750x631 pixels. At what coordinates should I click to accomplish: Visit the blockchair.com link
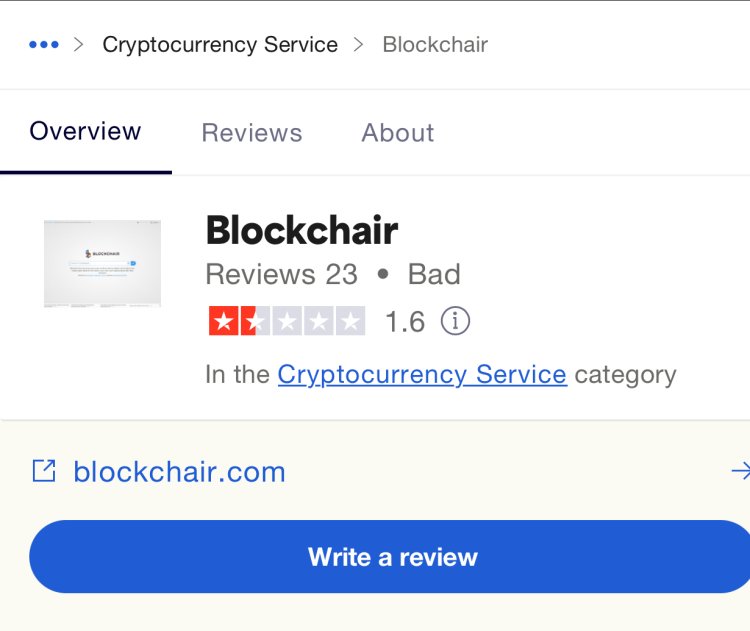click(179, 472)
